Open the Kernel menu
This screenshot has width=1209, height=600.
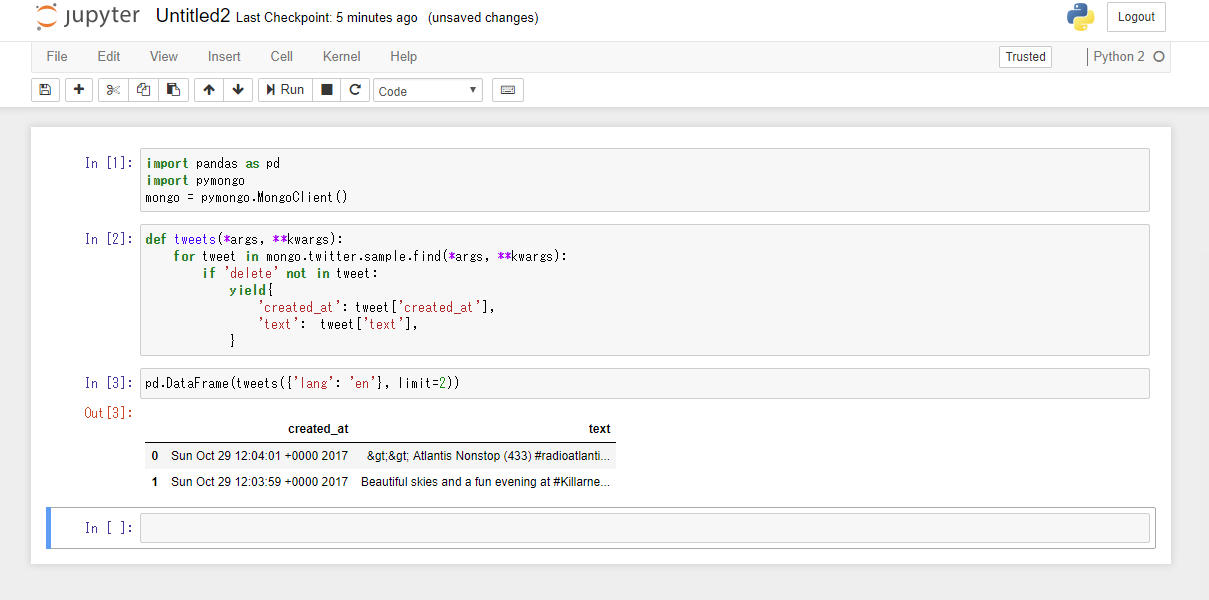click(x=341, y=57)
